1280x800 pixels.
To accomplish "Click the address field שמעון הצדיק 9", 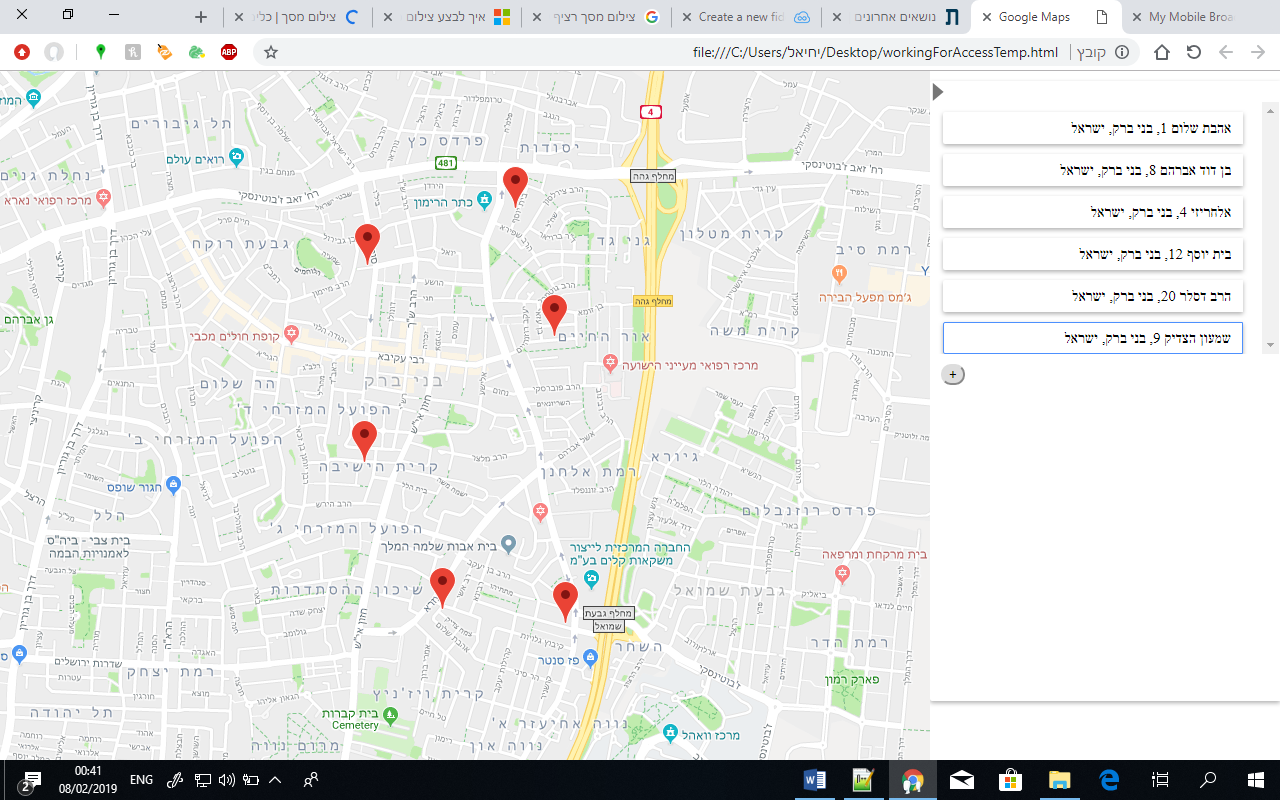I will click(x=1093, y=338).
